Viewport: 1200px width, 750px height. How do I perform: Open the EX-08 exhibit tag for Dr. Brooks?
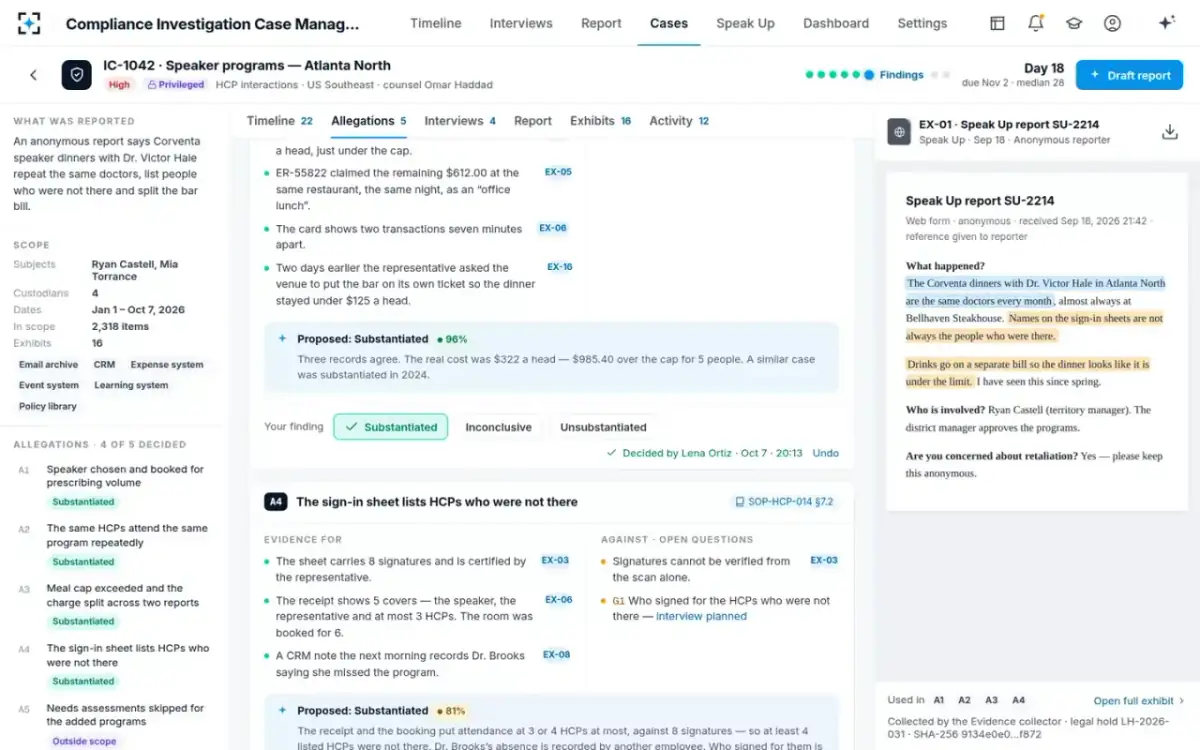click(557, 655)
